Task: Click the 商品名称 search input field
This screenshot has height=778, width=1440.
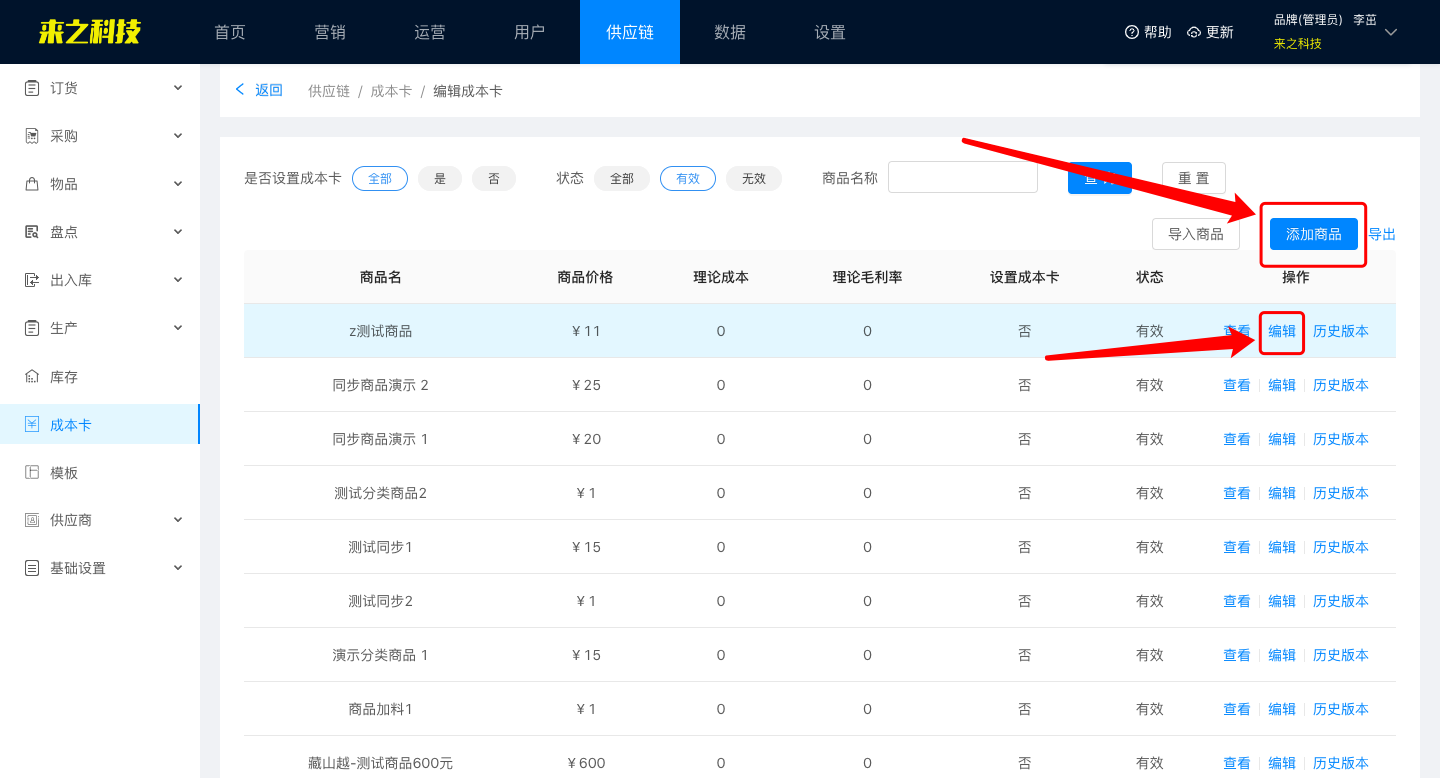Action: tap(963, 178)
